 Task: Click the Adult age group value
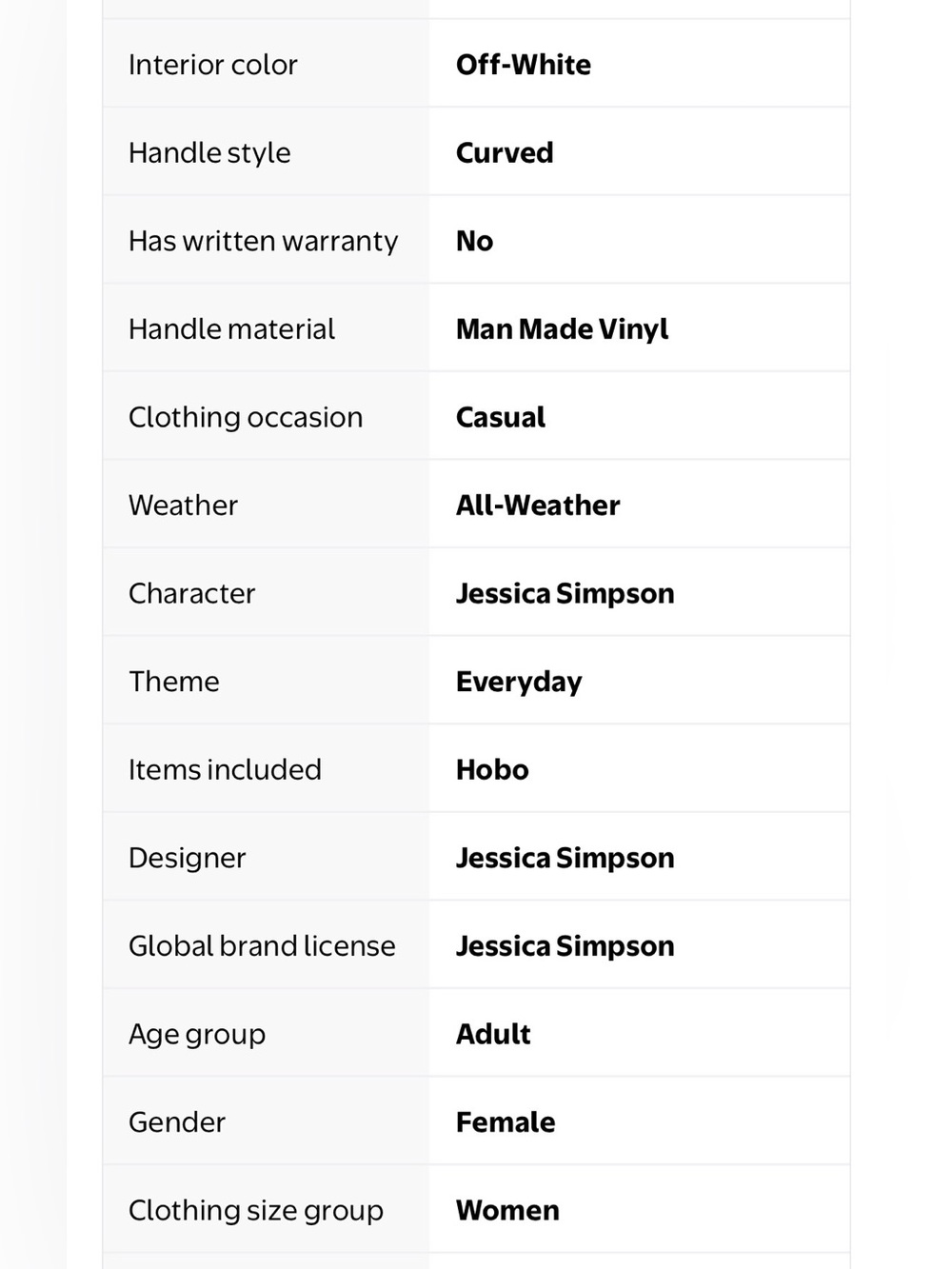(x=493, y=1034)
